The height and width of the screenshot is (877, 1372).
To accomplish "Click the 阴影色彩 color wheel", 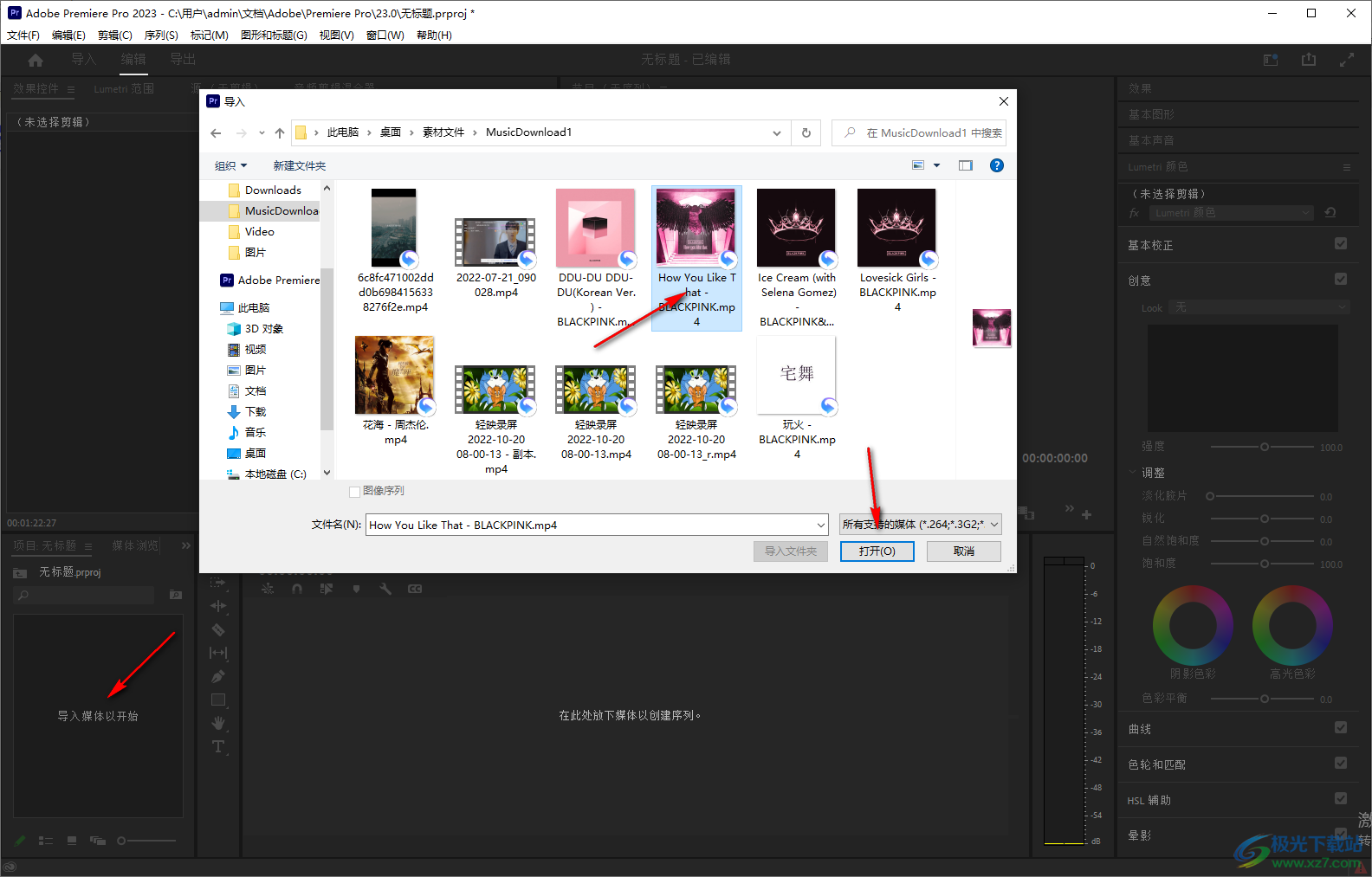I will (x=1193, y=626).
